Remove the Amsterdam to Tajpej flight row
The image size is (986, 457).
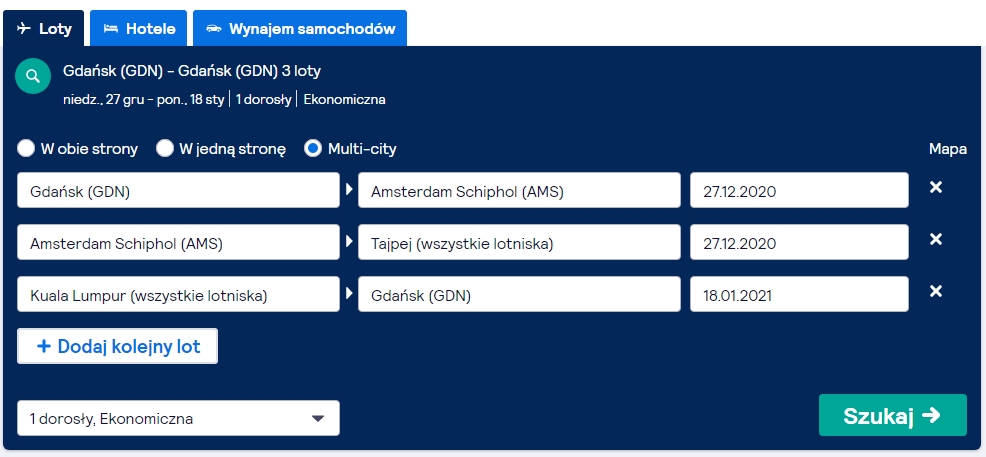[936, 239]
